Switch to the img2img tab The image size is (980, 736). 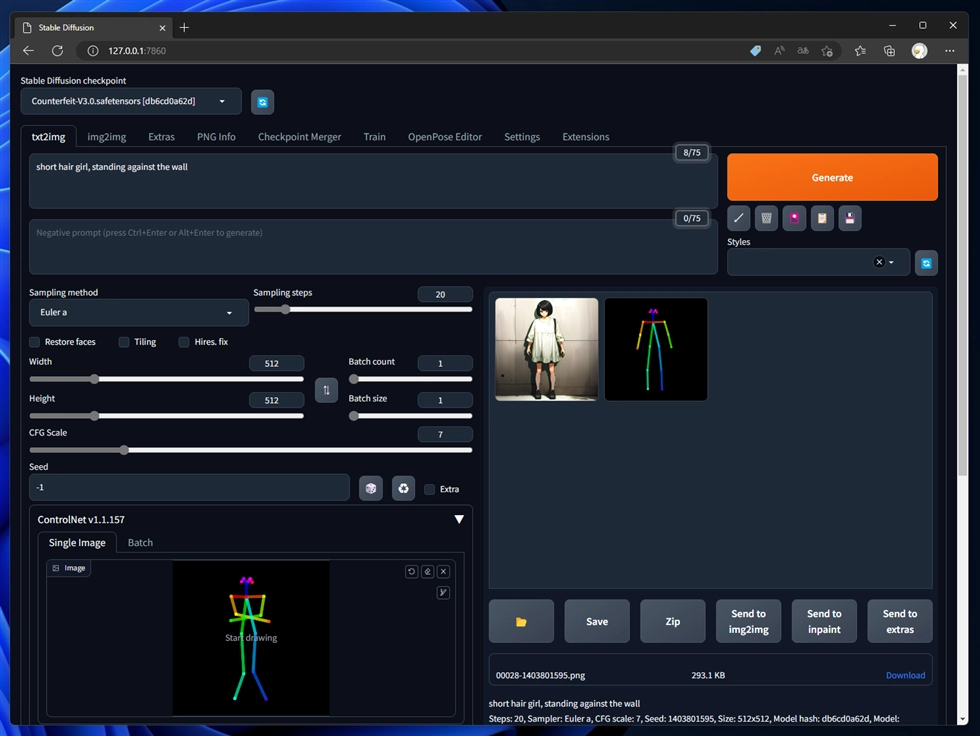click(107, 137)
